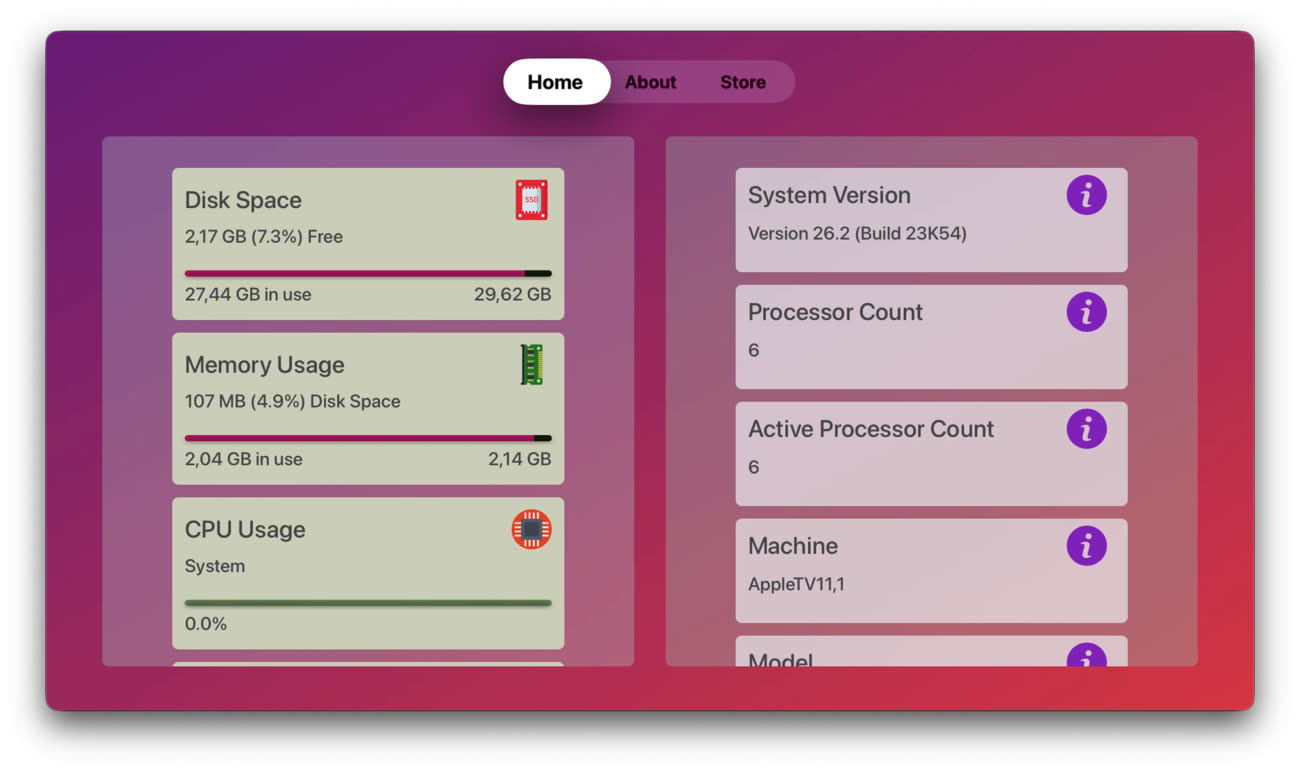Click Processor Count info icon
This screenshot has height=771, width=1300.
pyautogui.click(x=1086, y=312)
